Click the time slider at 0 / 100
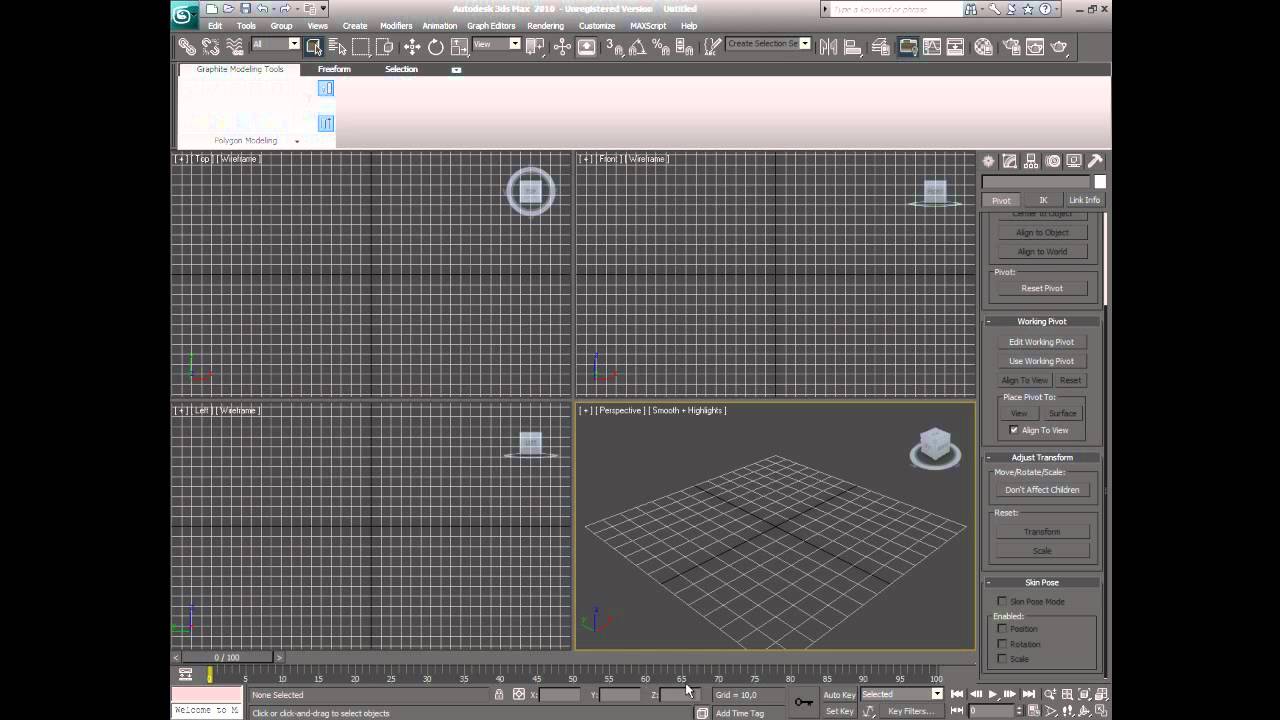 click(227, 657)
